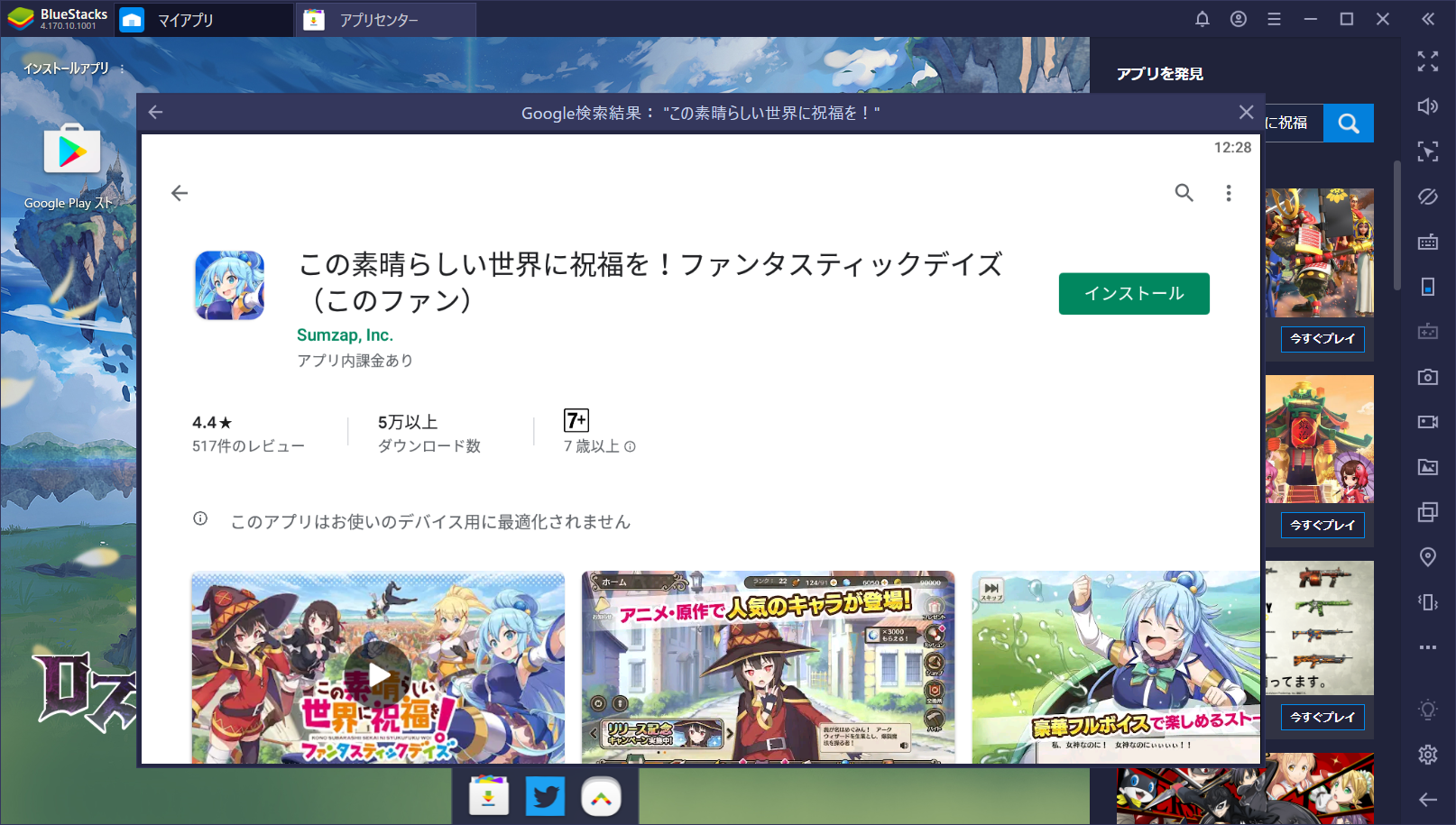Close the Google search results window
This screenshot has height=825, width=1456.
tap(1246, 113)
